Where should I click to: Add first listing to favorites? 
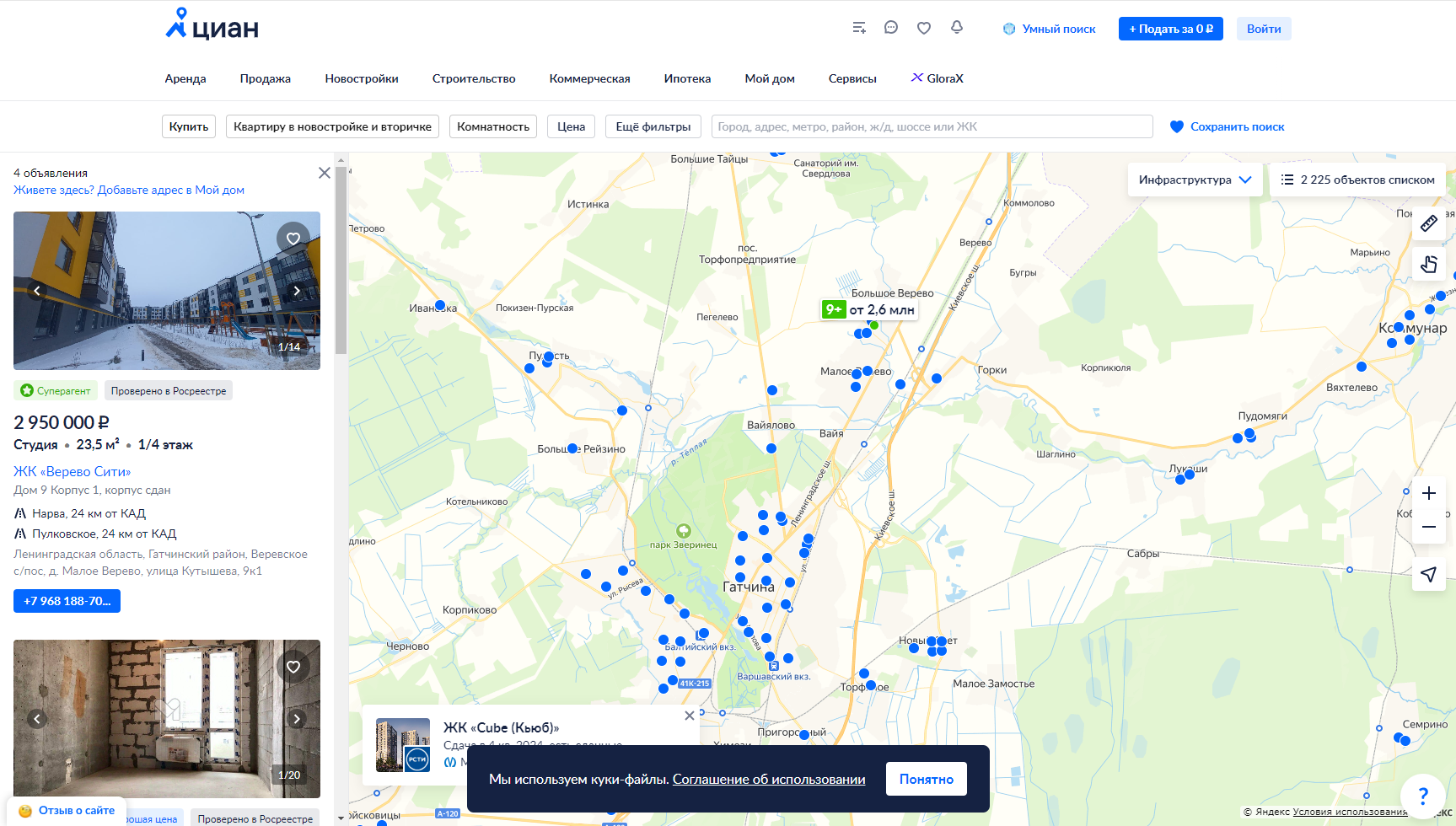pyautogui.click(x=293, y=239)
